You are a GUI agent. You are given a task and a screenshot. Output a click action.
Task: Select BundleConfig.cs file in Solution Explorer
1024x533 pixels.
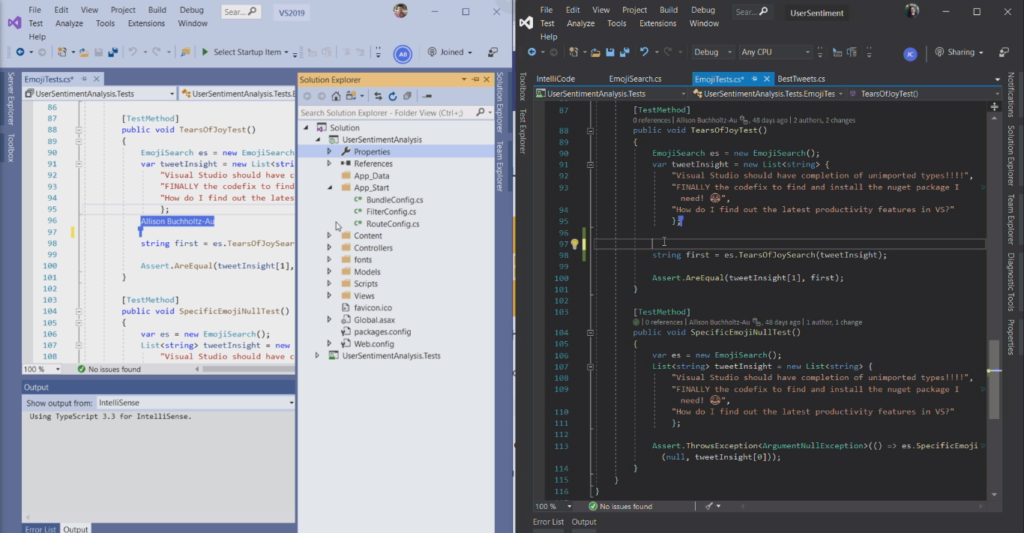tap(394, 200)
